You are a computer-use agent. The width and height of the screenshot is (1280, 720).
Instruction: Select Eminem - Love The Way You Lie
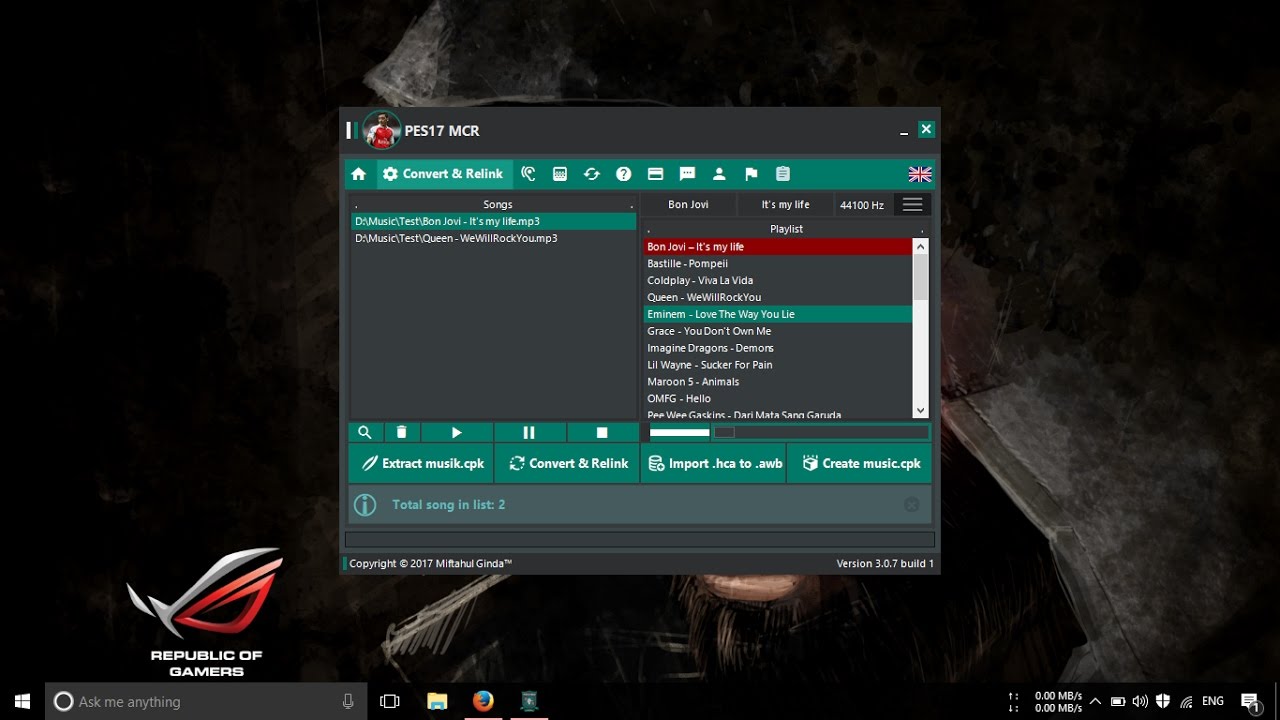click(x=778, y=314)
